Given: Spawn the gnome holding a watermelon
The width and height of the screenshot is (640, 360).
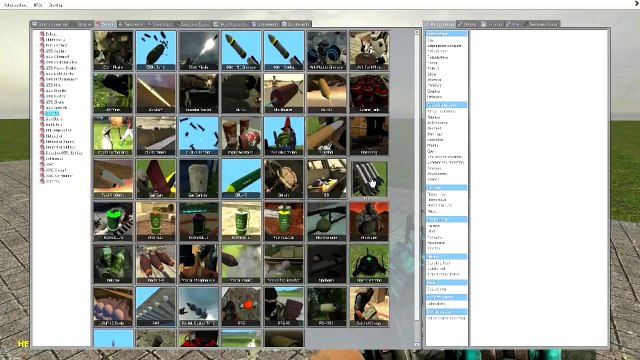Looking at the screenshot, I should coord(284,136).
